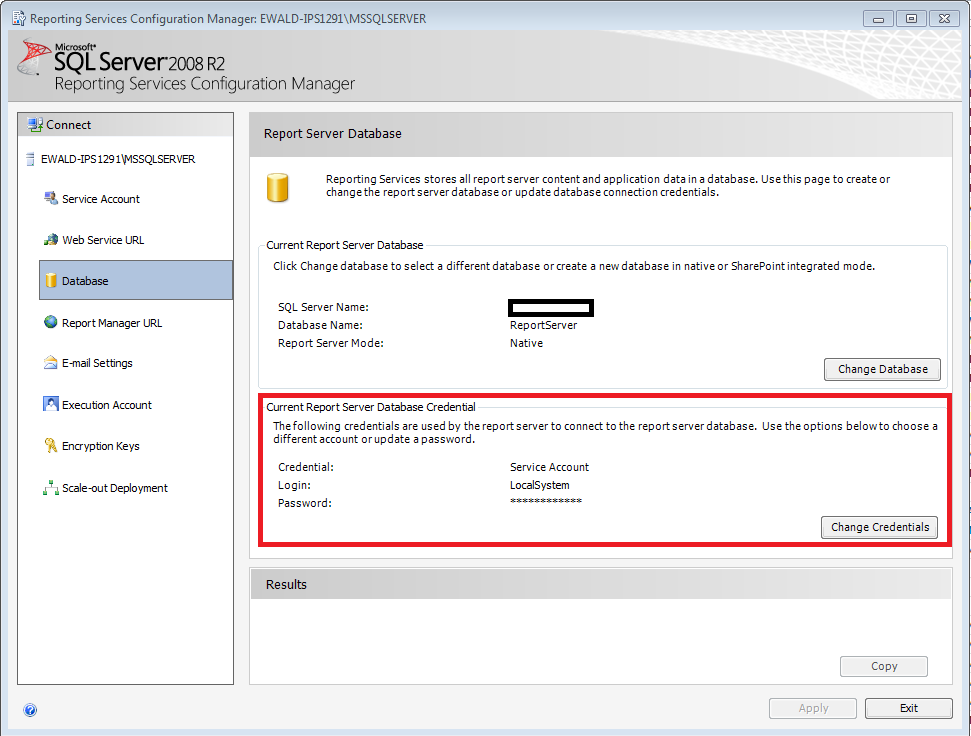
Task: Click the Report Manager URL globe icon
Action: coord(51,322)
